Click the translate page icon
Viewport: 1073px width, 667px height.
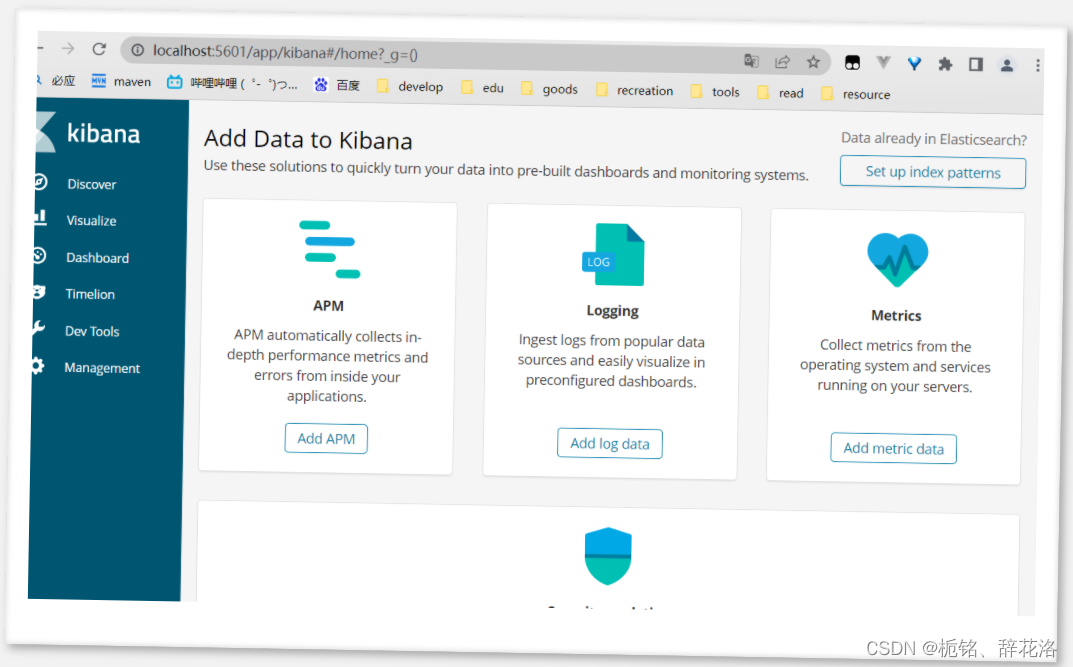click(751, 61)
